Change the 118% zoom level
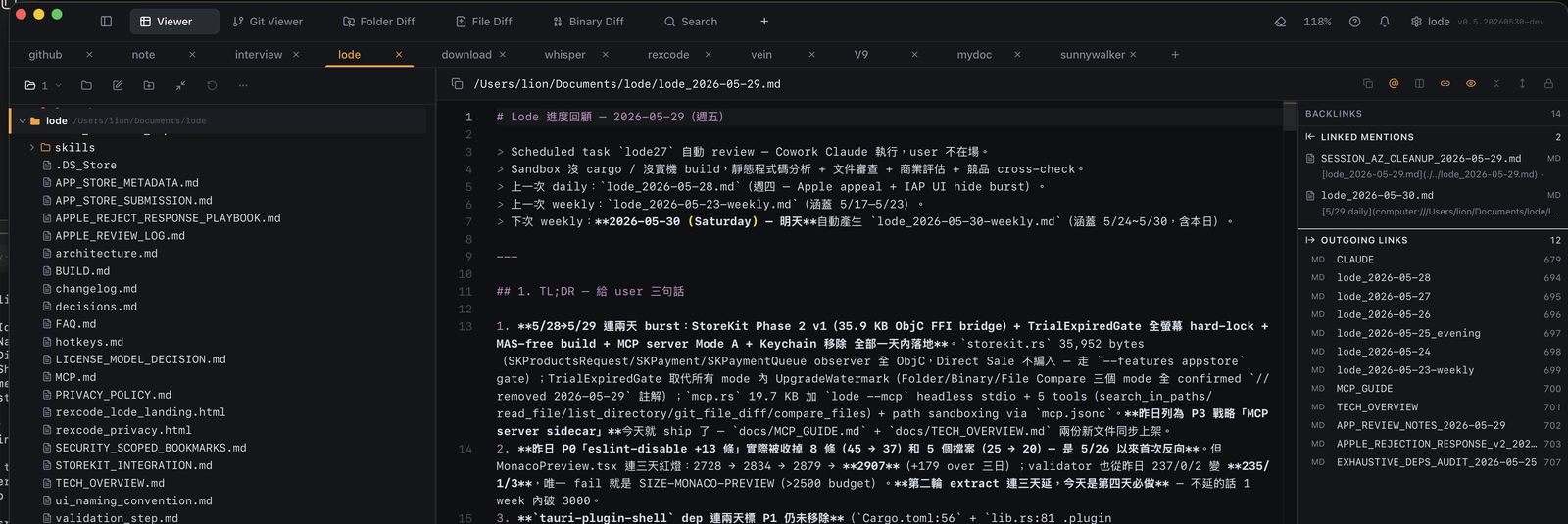1568x524 pixels. (1317, 22)
